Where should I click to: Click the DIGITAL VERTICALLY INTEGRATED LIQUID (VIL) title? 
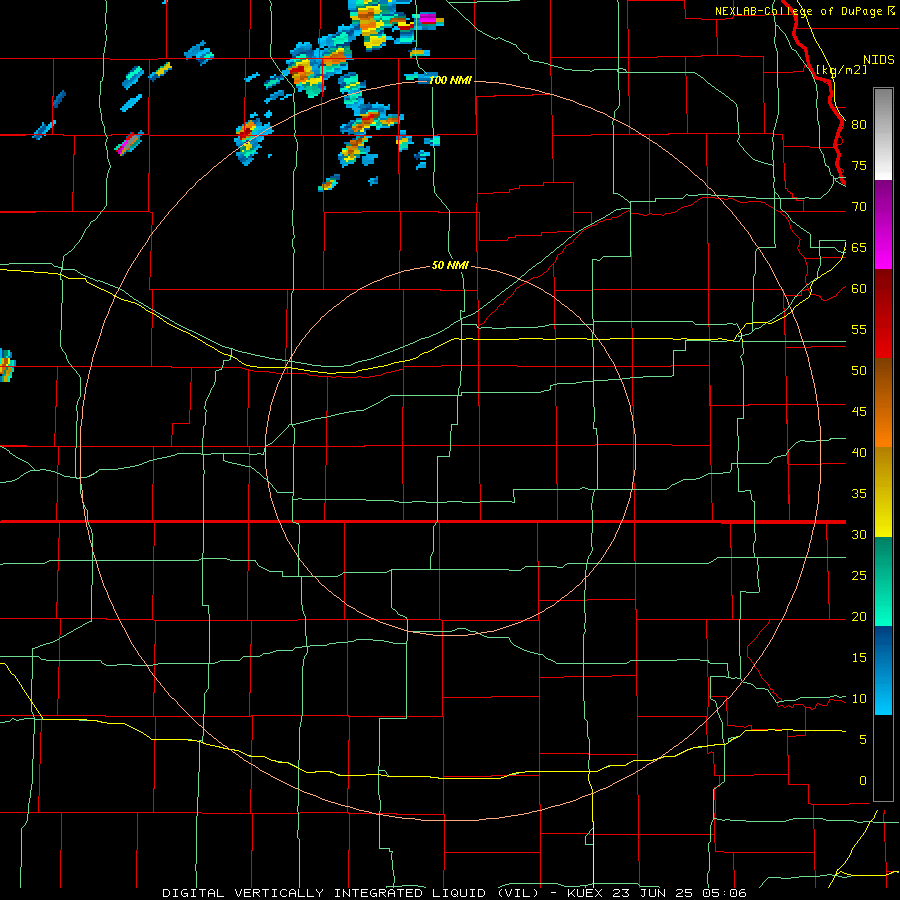pos(351,893)
